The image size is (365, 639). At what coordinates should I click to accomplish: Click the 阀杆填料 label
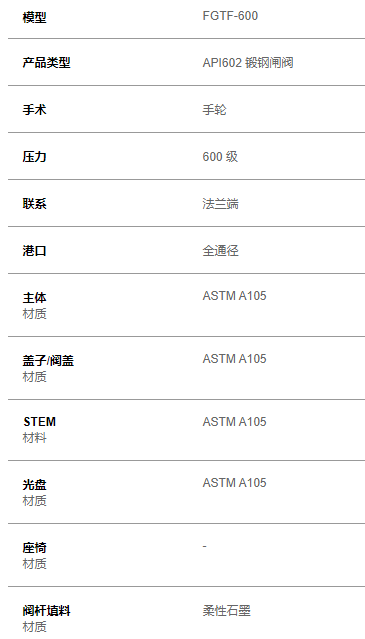[x=46, y=611]
